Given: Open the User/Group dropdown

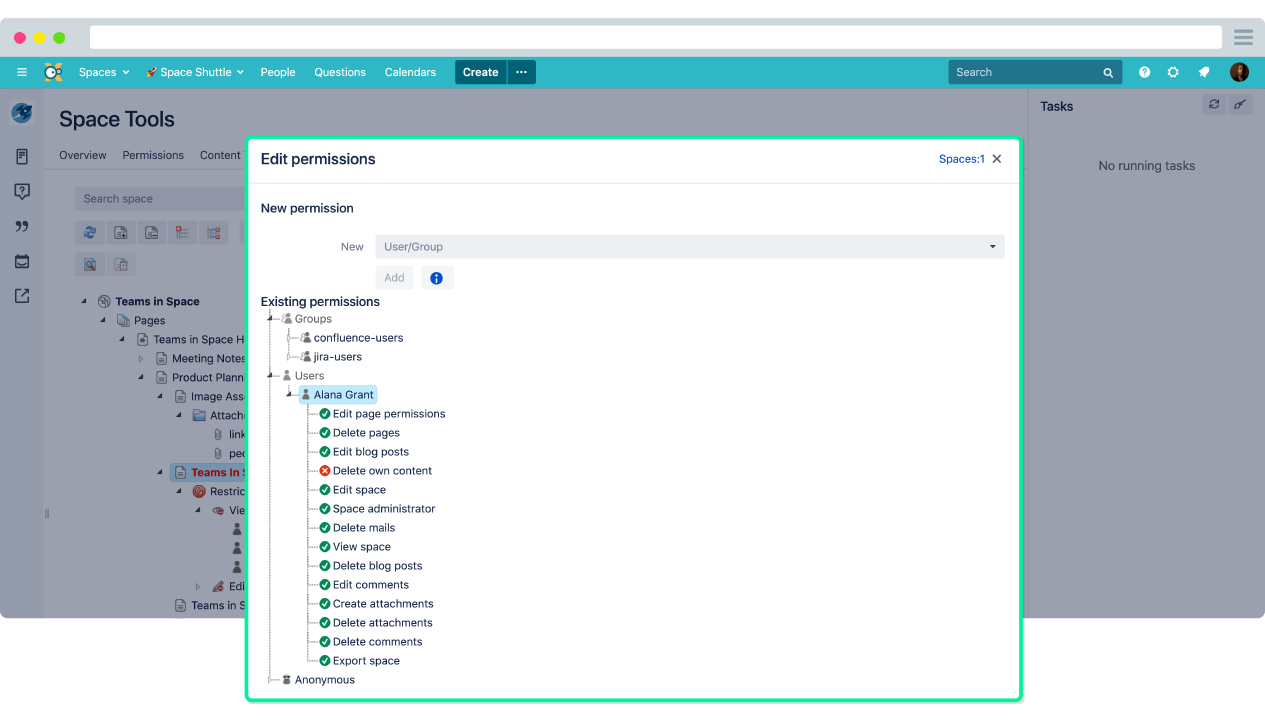Looking at the screenshot, I should [689, 247].
